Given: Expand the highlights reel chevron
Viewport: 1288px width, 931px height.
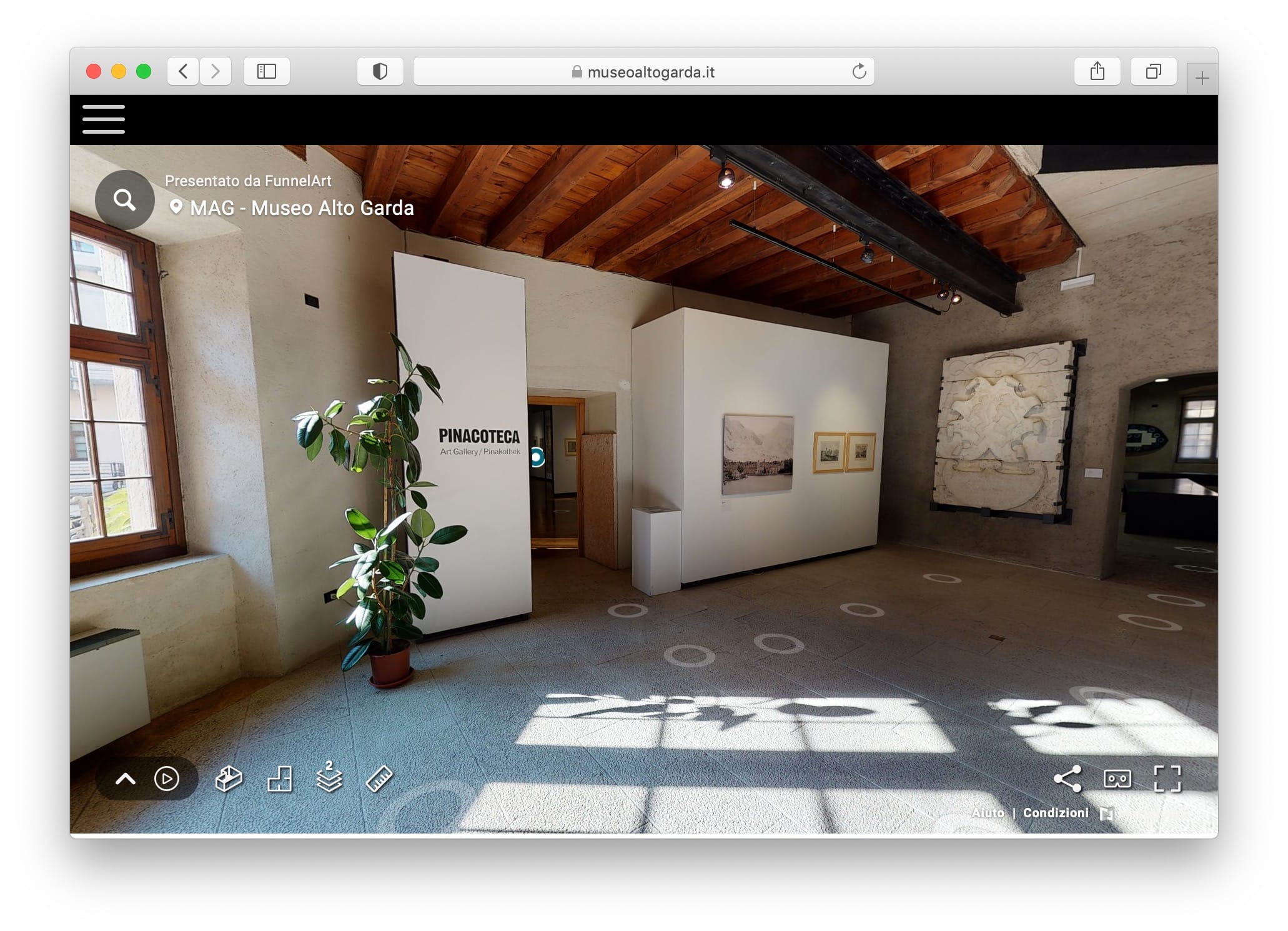Looking at the screenshot, I should click(x=126, y=779).
